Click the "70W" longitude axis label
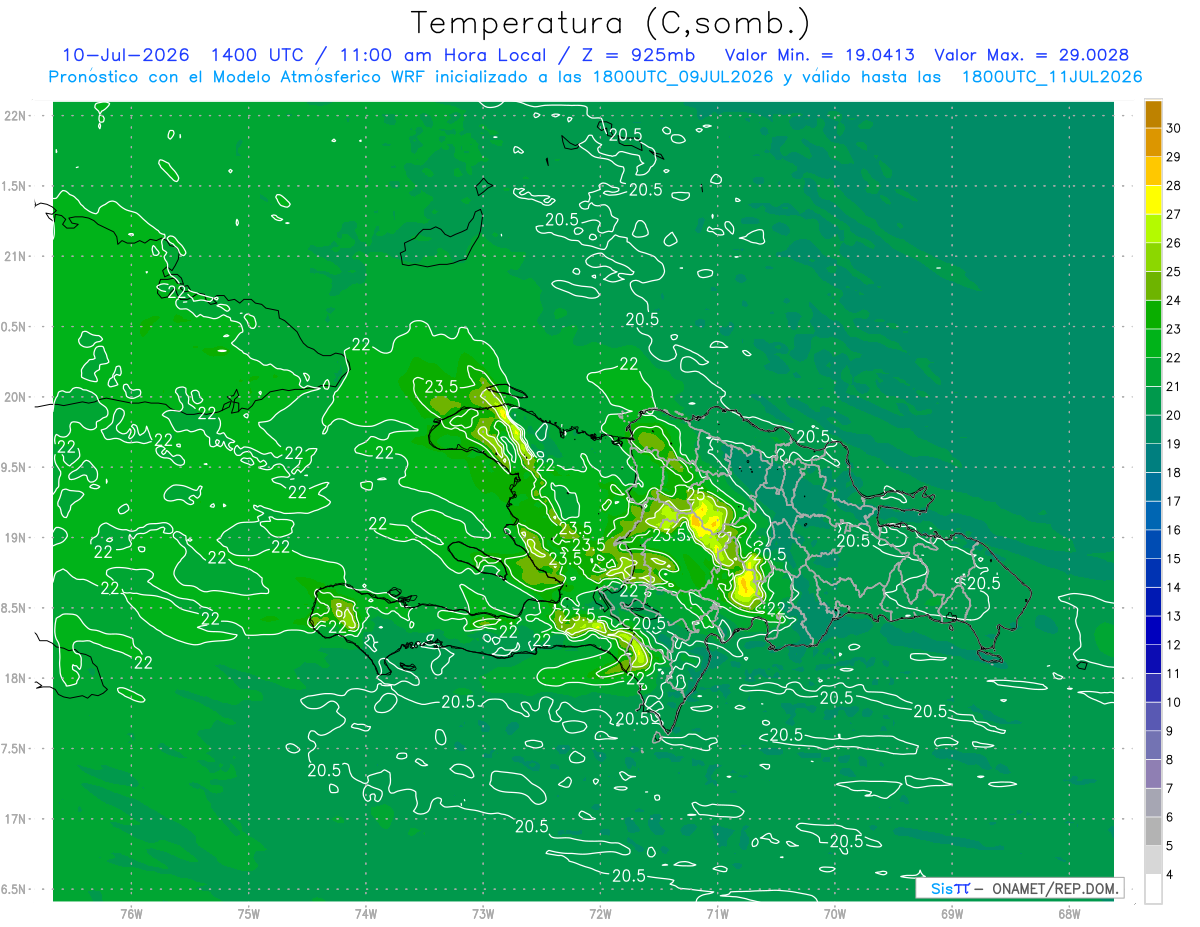Viewport: 1200px width, 927px height. click(x=835, y=913)
